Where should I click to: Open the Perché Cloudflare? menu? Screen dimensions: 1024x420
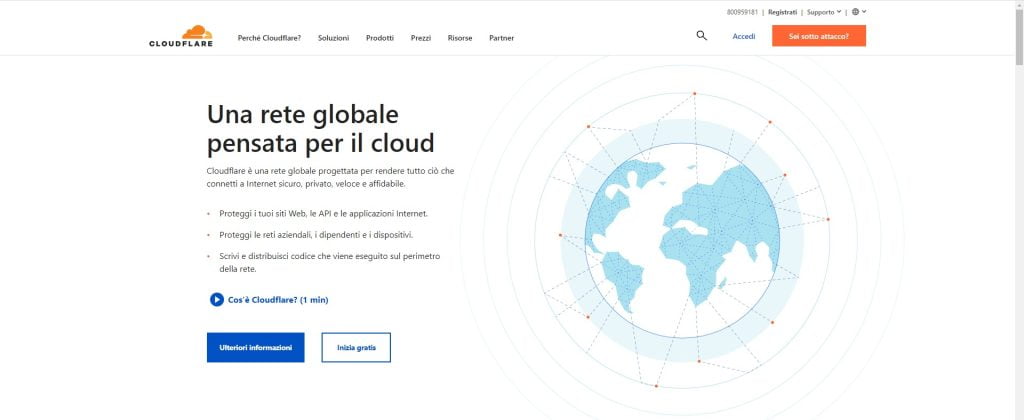point(269,38)
